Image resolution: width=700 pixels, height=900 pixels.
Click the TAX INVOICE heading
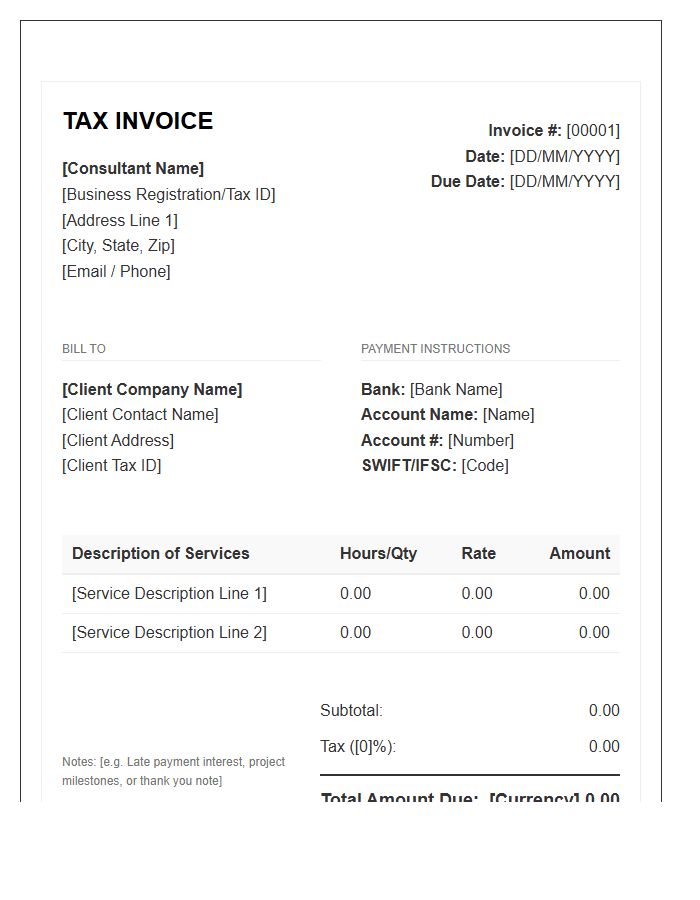tap(138, 121)
